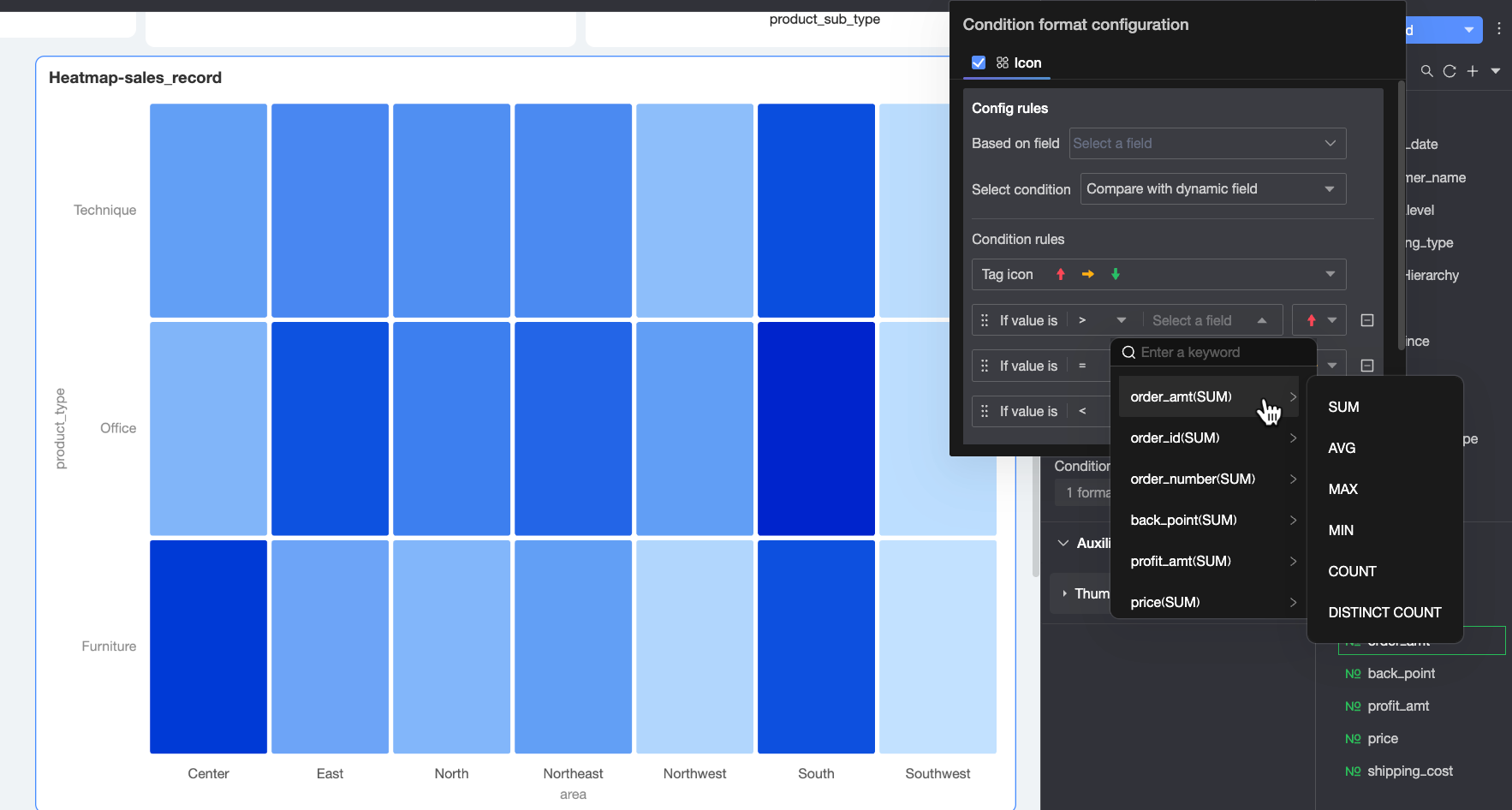Click the 'Technique' y-axis label

[104, 210]
